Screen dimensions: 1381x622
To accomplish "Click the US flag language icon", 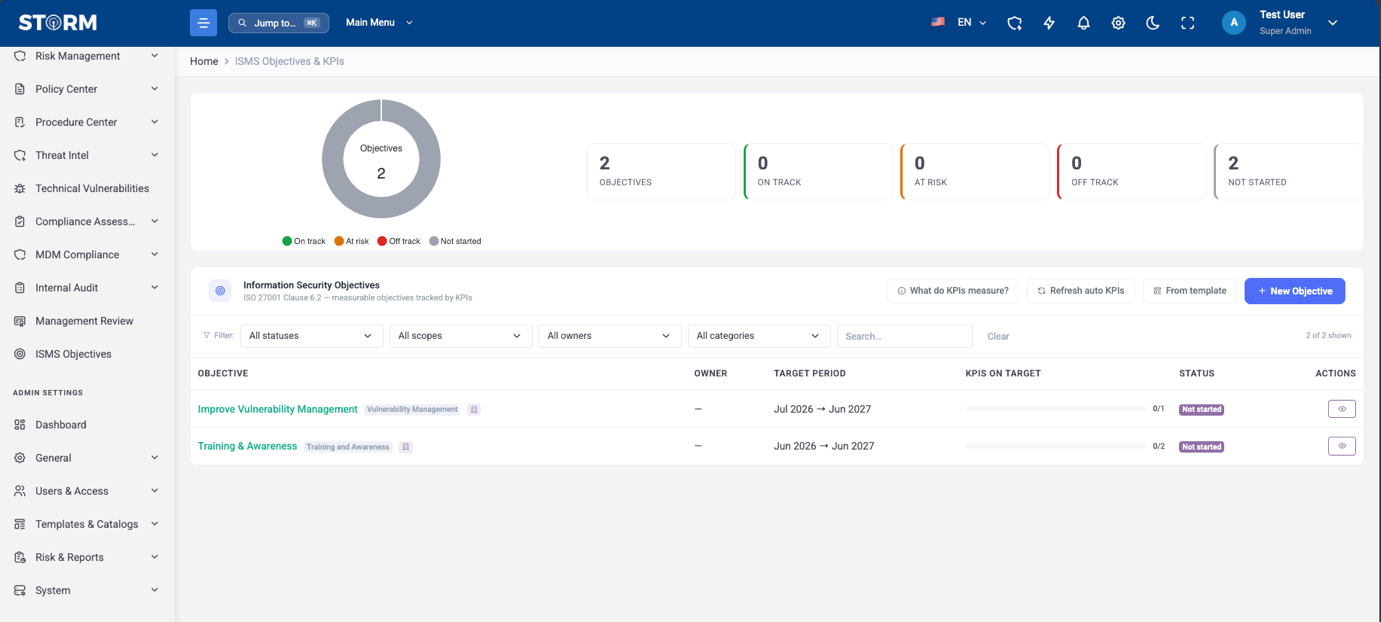I will click(x=938, y=22).
